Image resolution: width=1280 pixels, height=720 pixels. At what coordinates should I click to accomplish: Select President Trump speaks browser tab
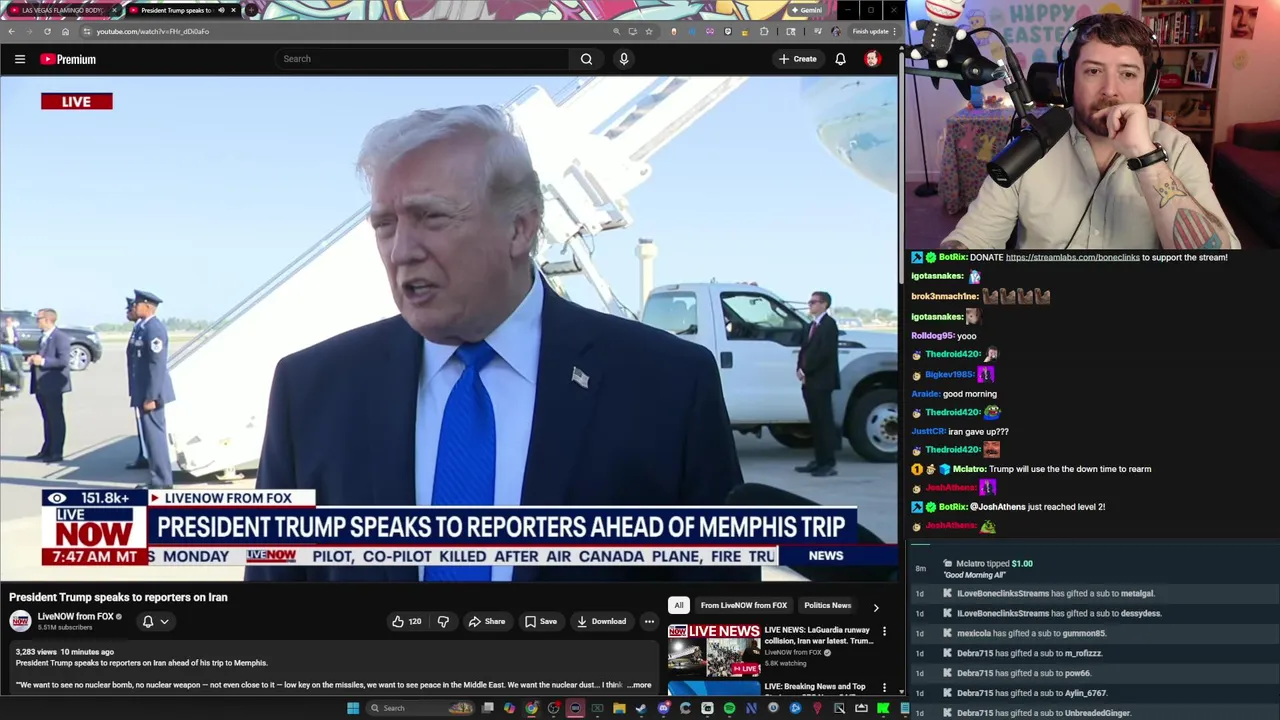[175, 10]
